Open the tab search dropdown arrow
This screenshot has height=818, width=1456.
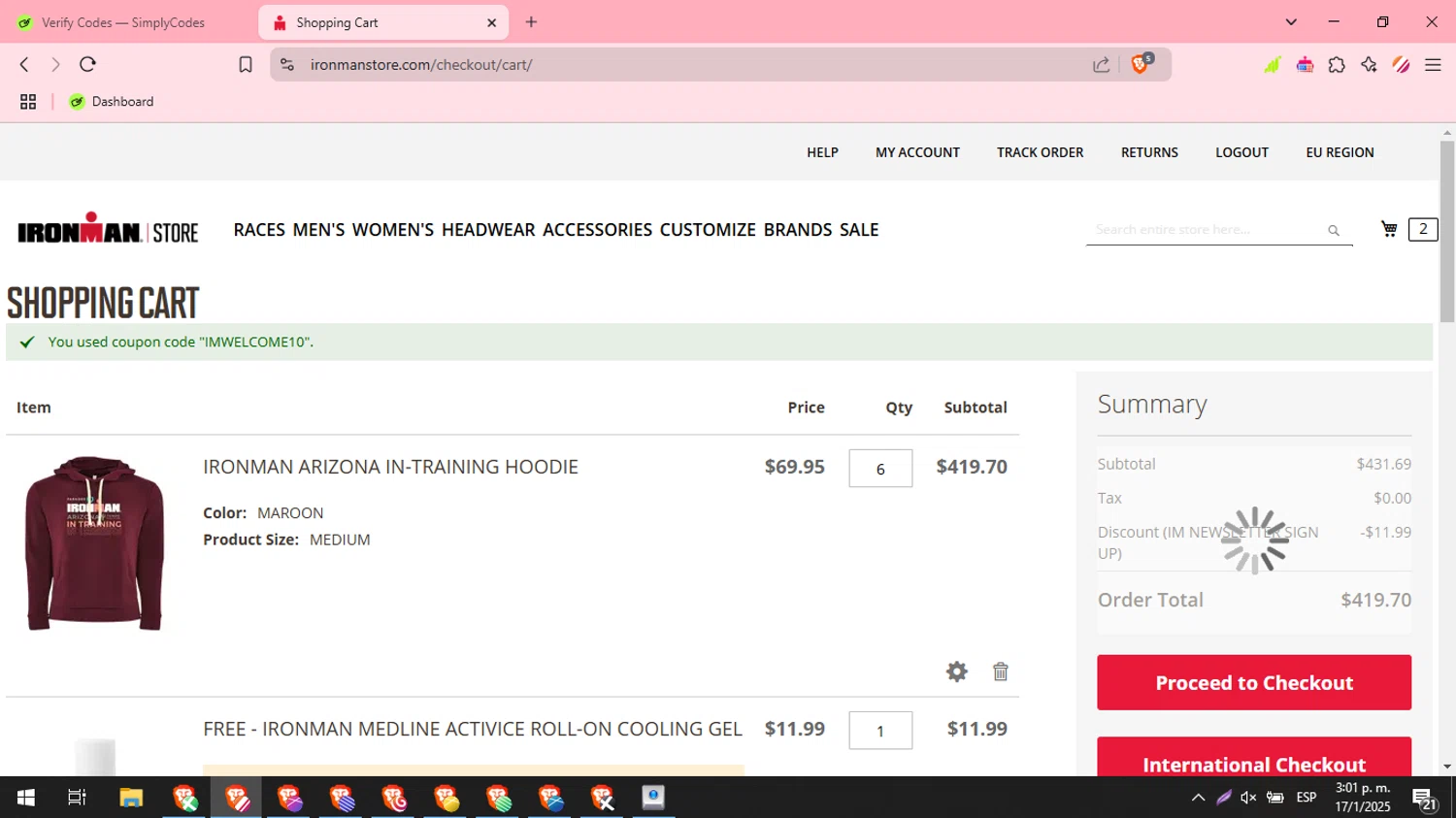[x=1291, y=22]
